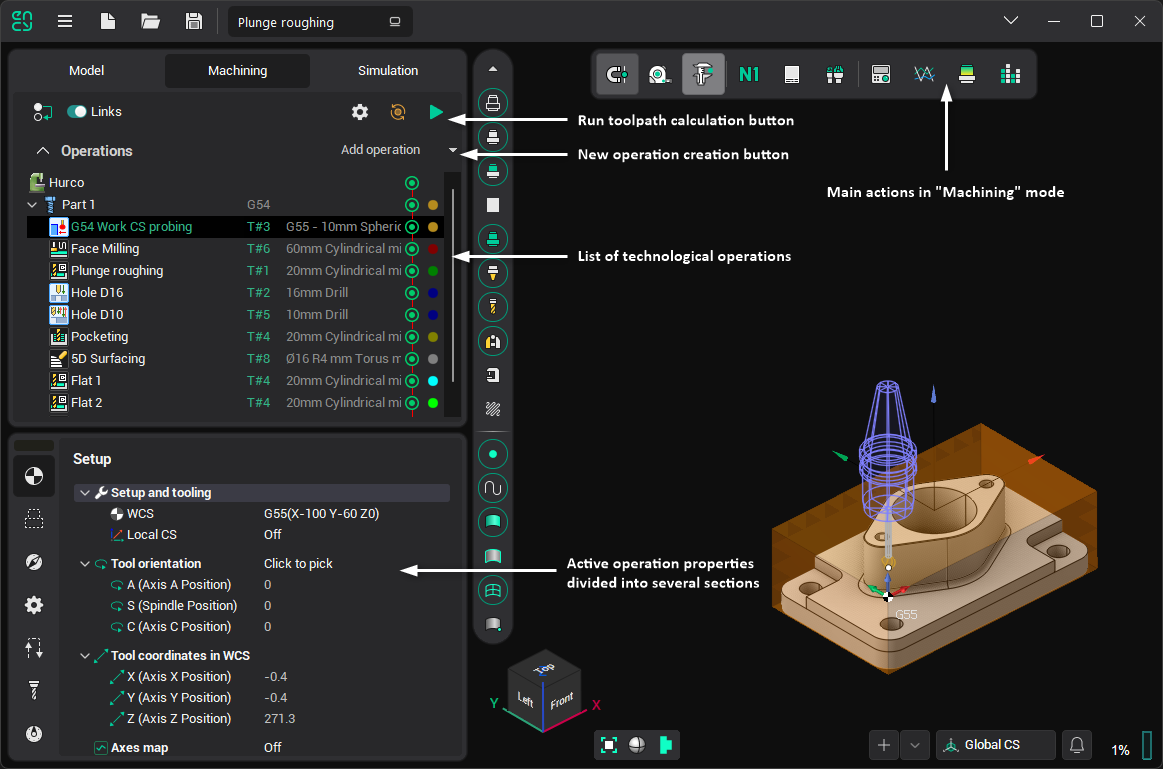Click the N1 toolbar icon
Screen dimensions: 1163x769
pyautogui.click(x=749, y=74)
